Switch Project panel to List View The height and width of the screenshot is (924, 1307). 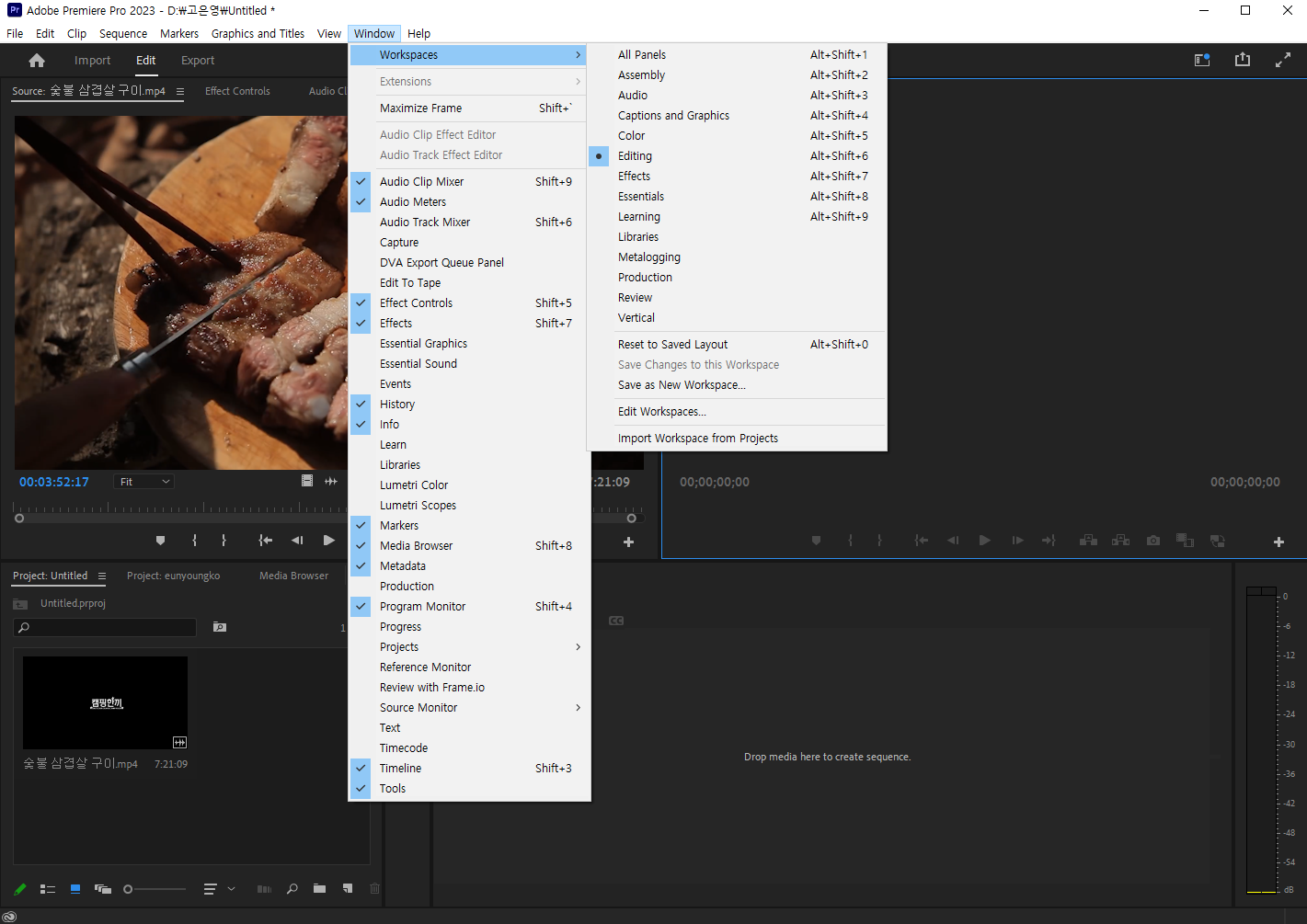click(x=48, y=889)
